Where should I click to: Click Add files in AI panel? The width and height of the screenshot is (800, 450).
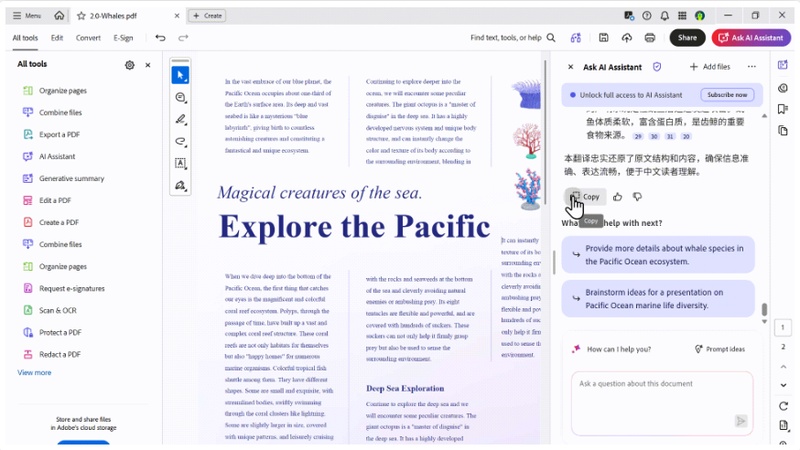pyautogui.click(x=710, y=67)
